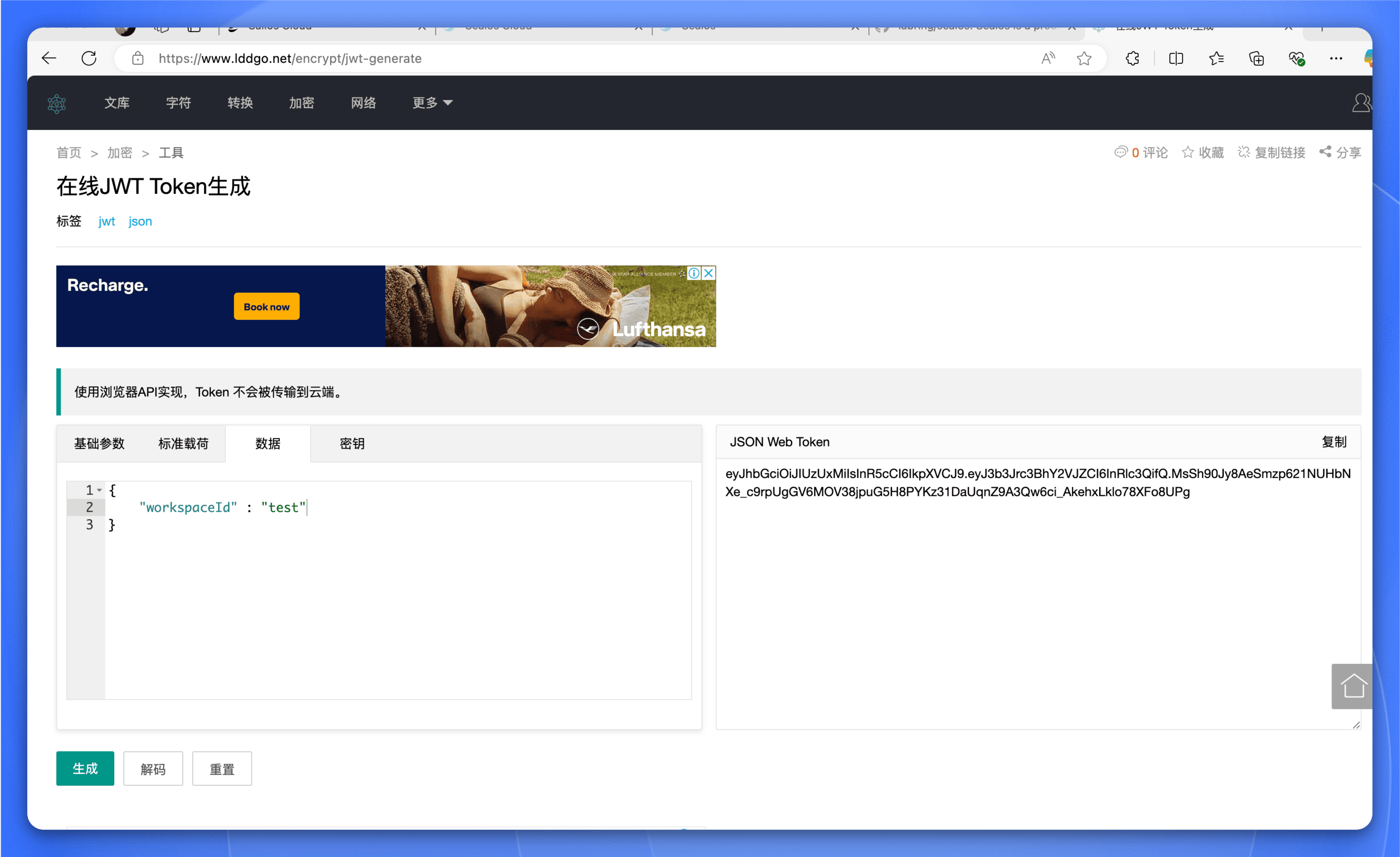Click the reload page icon

[x=89, y=58]
